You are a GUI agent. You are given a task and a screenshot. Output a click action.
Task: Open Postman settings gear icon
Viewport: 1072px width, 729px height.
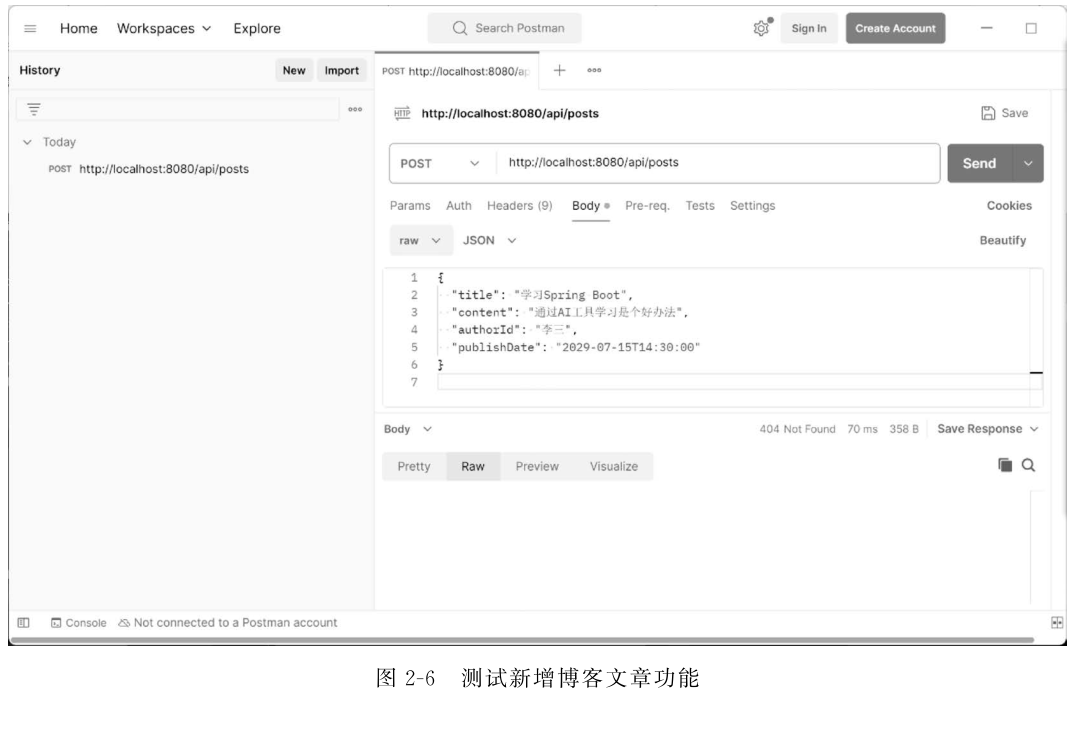tap(761, 28)
